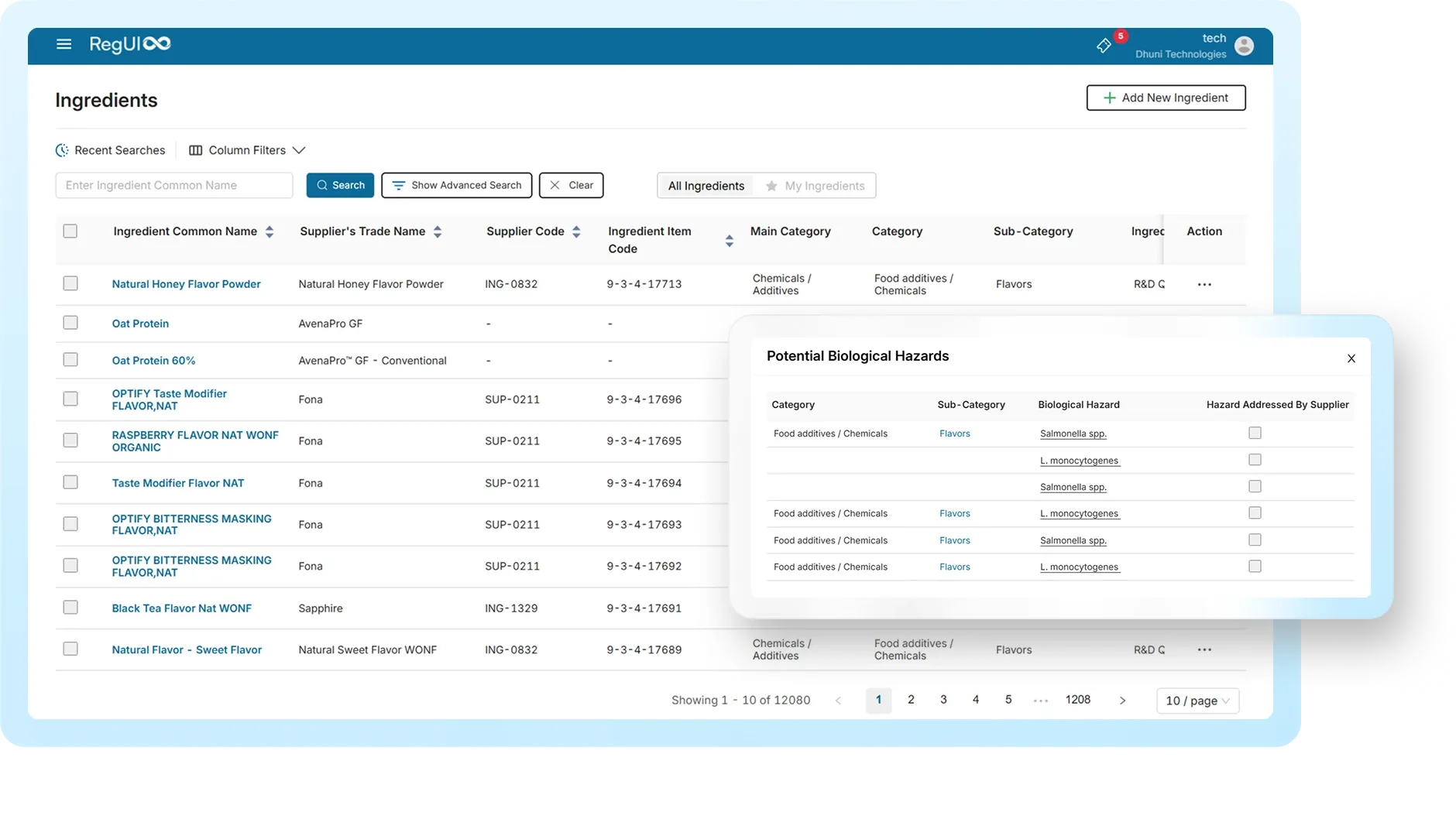The width and height of the screenshot is (1456, 836).
Task: Toggle the select-all header checkbox
Action: click(70, 231)
